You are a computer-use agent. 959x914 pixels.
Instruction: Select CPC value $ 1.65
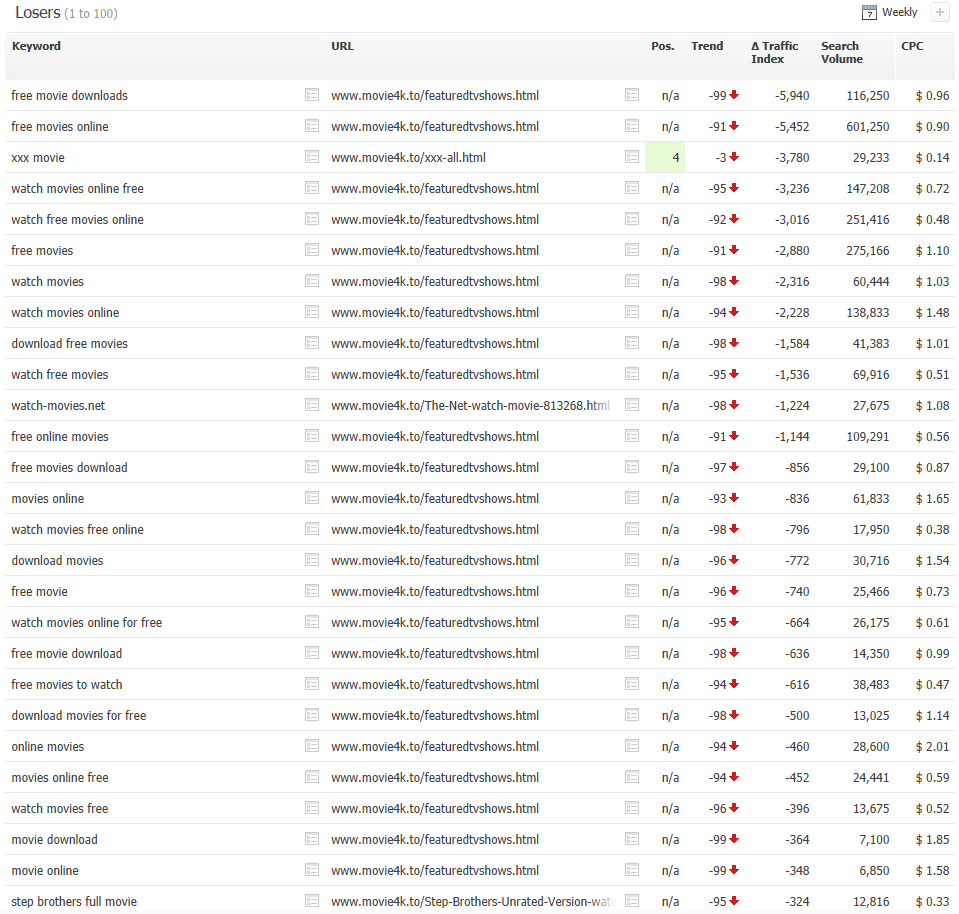pos(932,498)
